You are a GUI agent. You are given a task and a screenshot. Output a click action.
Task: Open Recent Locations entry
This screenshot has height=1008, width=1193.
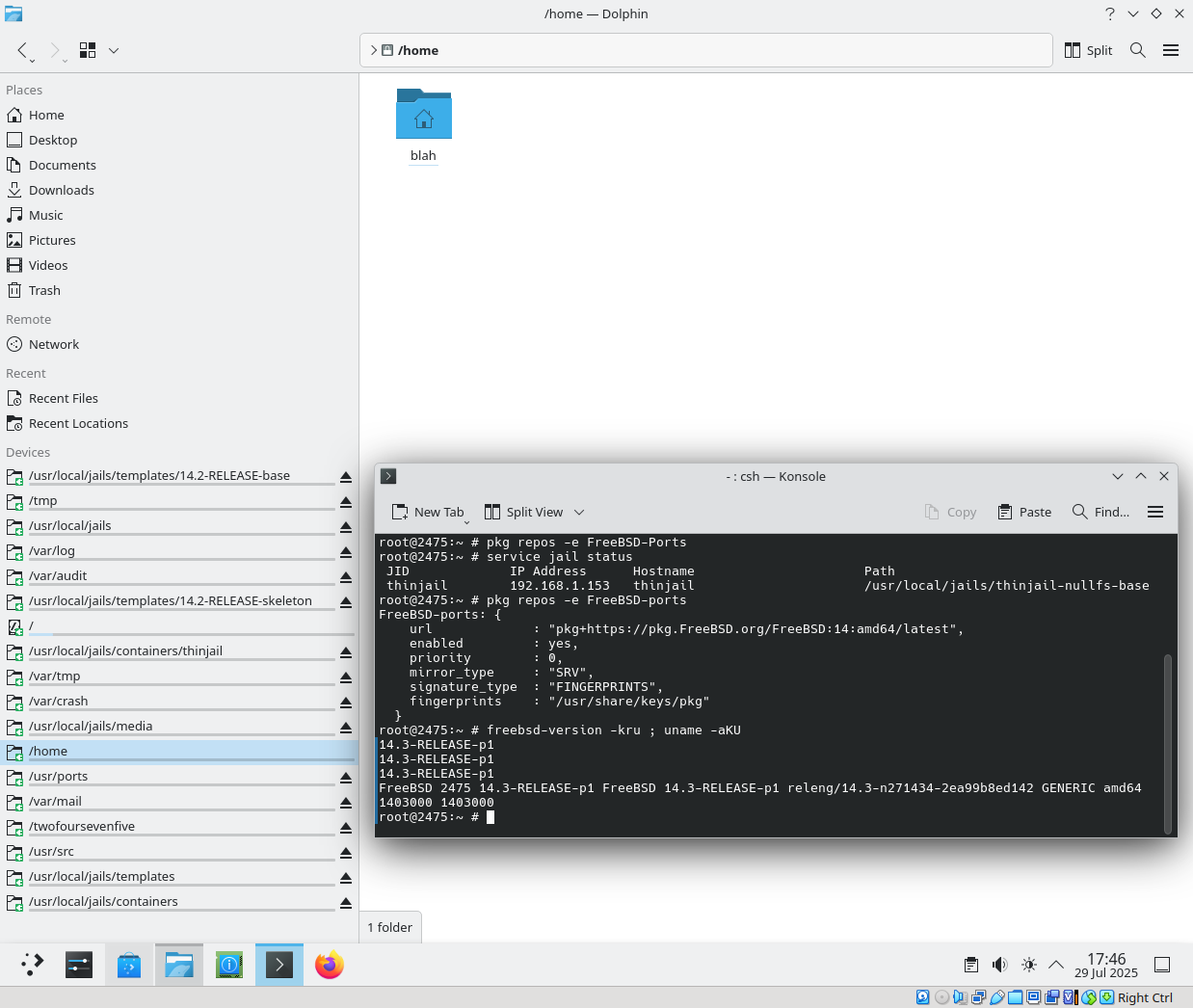click(179, 423)
